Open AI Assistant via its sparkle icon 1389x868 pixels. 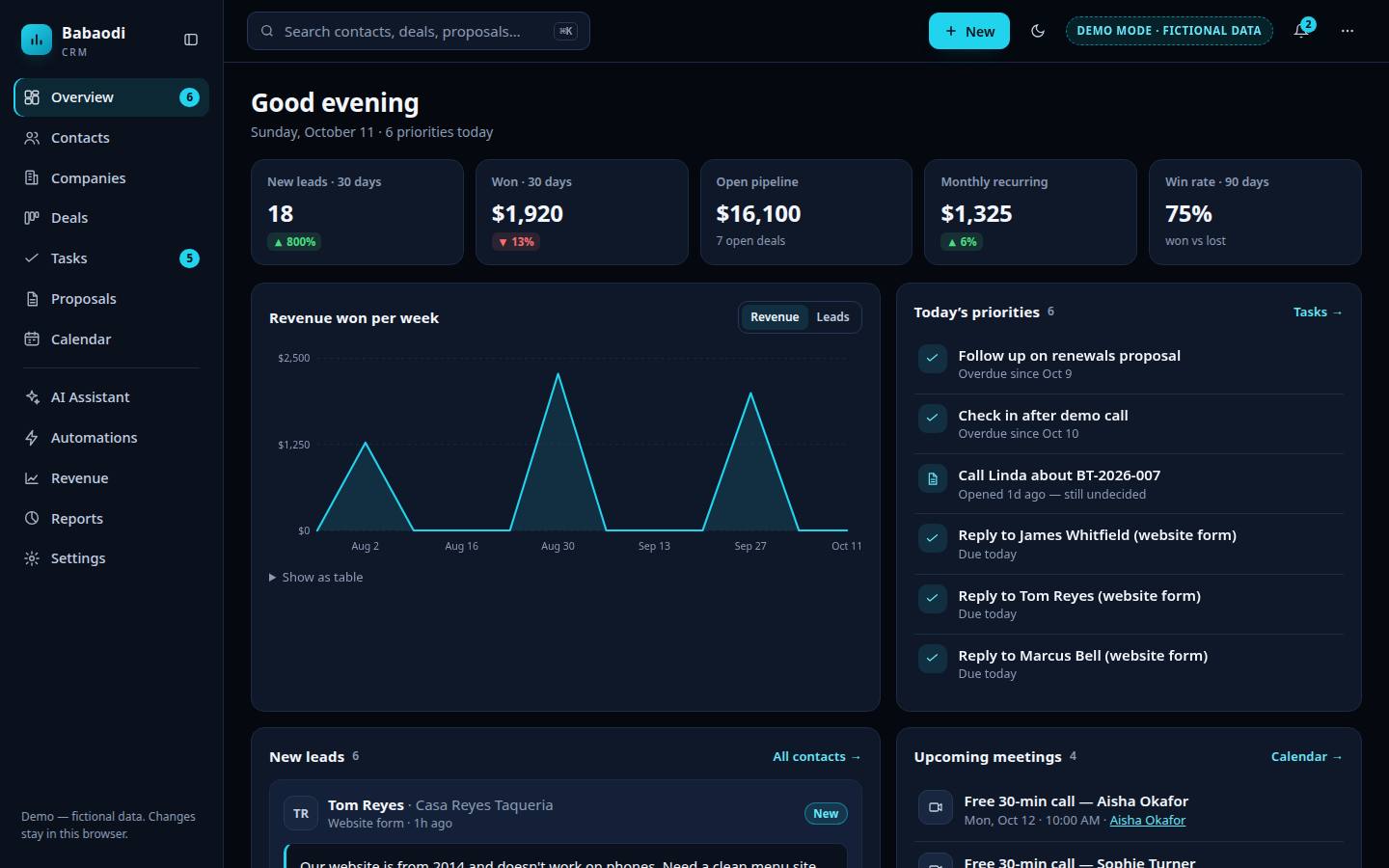[32, 397]
